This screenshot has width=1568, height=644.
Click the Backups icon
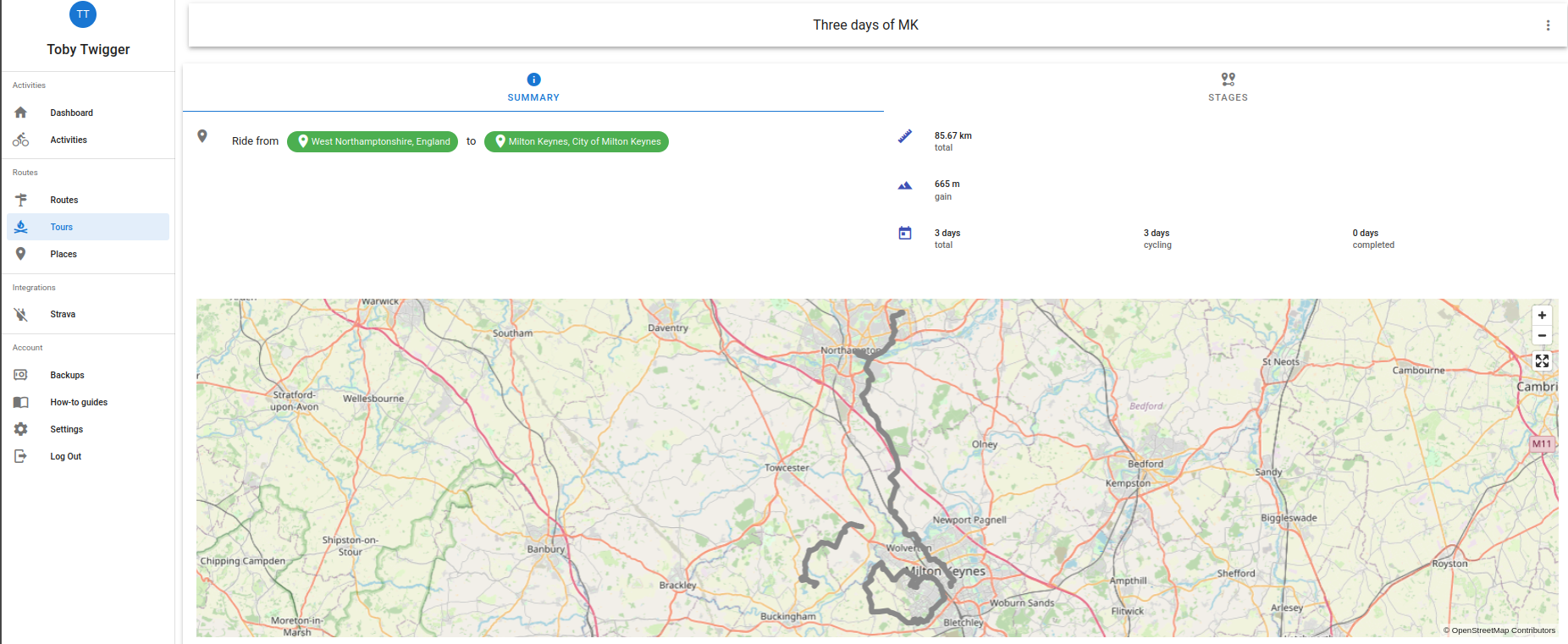point(21,375)
